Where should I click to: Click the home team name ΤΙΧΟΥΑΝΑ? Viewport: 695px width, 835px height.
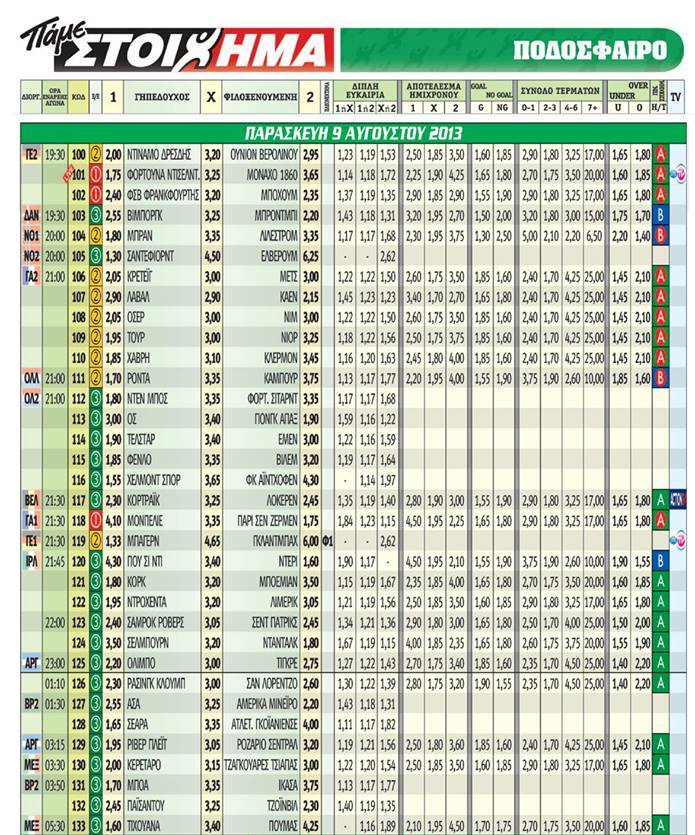click(x=143, y=826)
